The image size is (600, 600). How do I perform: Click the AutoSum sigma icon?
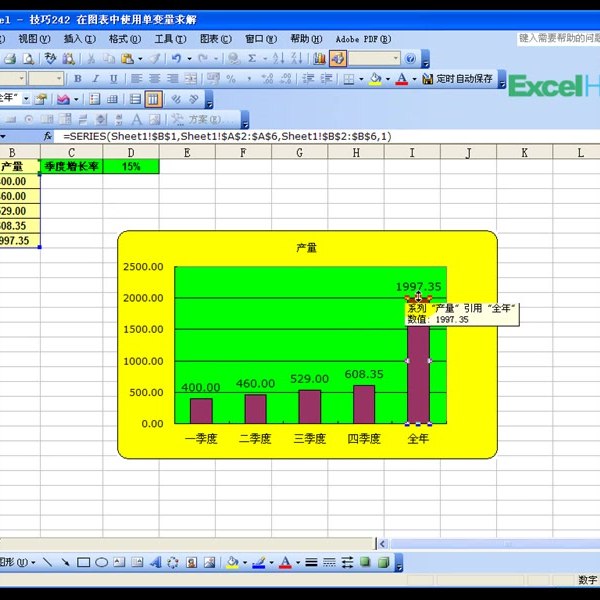252,59
